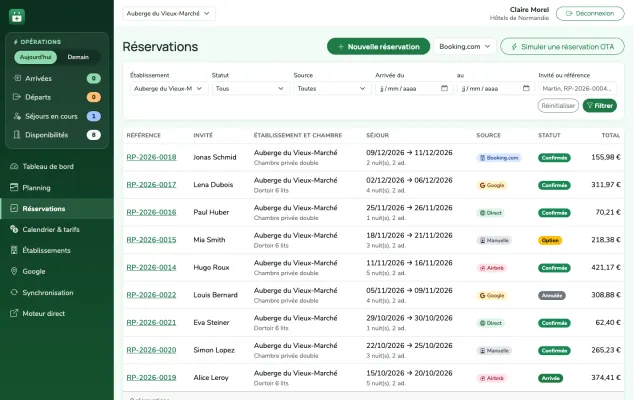Image resolution: width=640 pixels, height=400 pixels.
Task: Expand the Auberge du Vieux-Marché header selector
Action: click(169, 13)
